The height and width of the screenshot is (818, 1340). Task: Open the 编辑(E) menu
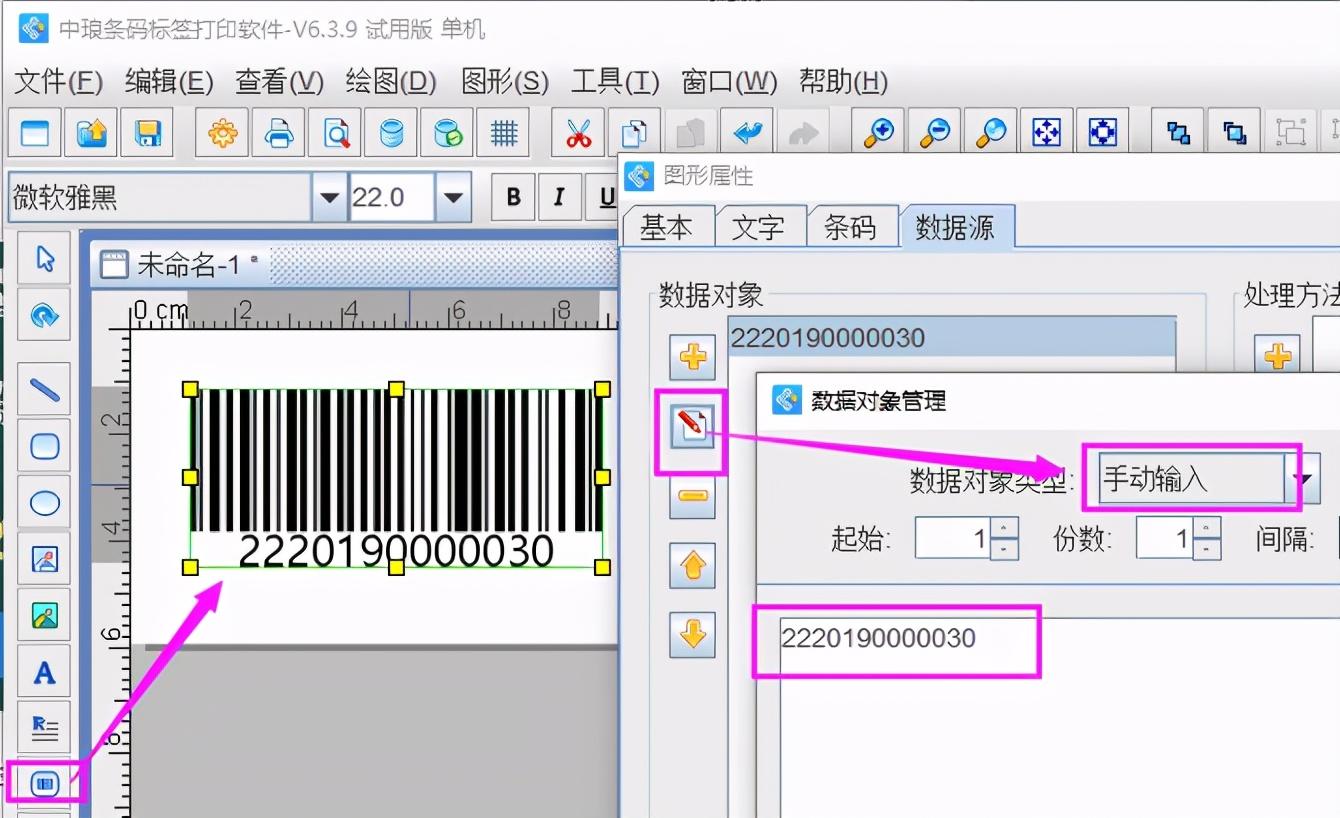pos(169,82)
